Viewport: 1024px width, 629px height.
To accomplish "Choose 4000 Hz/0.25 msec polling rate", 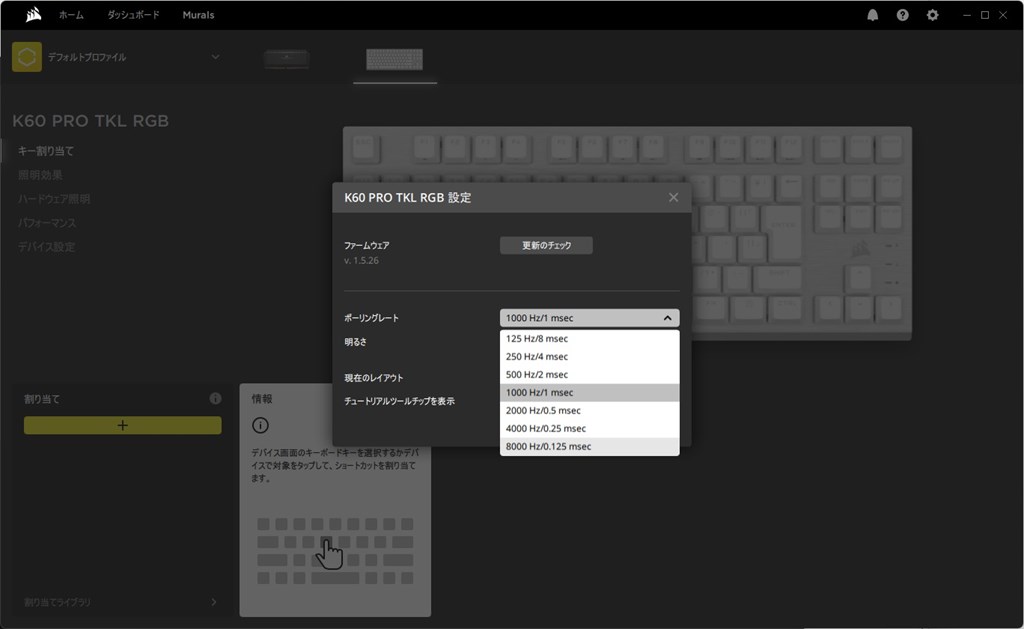I will 589,428.
